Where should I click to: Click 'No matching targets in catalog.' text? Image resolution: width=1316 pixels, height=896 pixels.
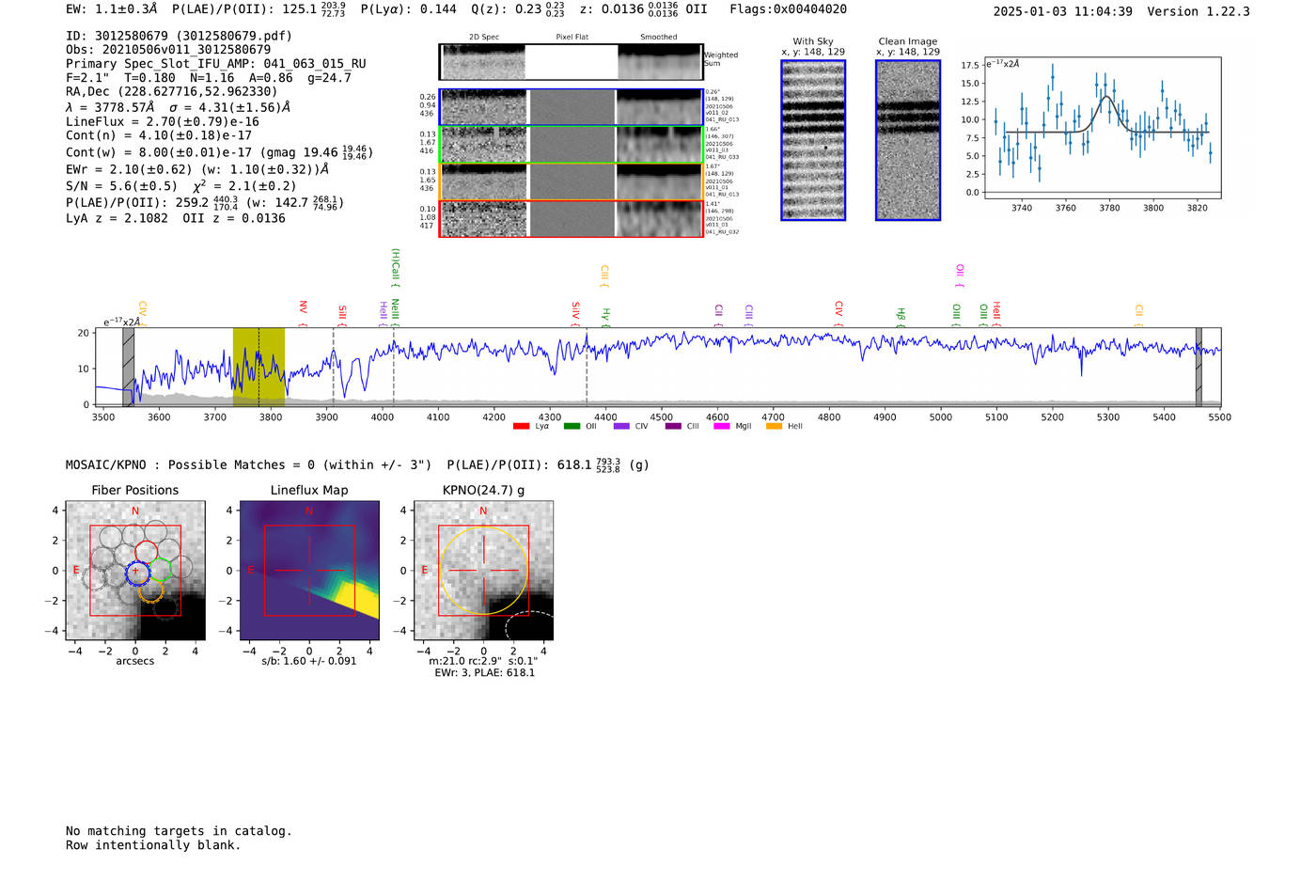coord(179,831)
